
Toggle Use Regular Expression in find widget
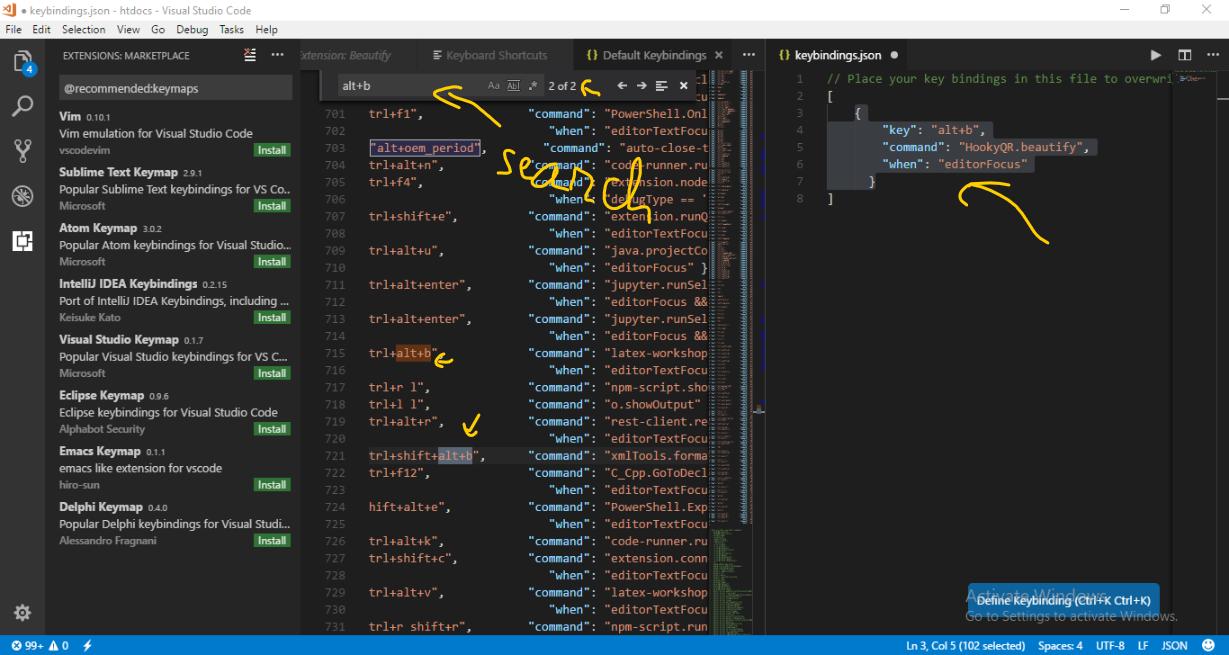click(x=533, y=86)
